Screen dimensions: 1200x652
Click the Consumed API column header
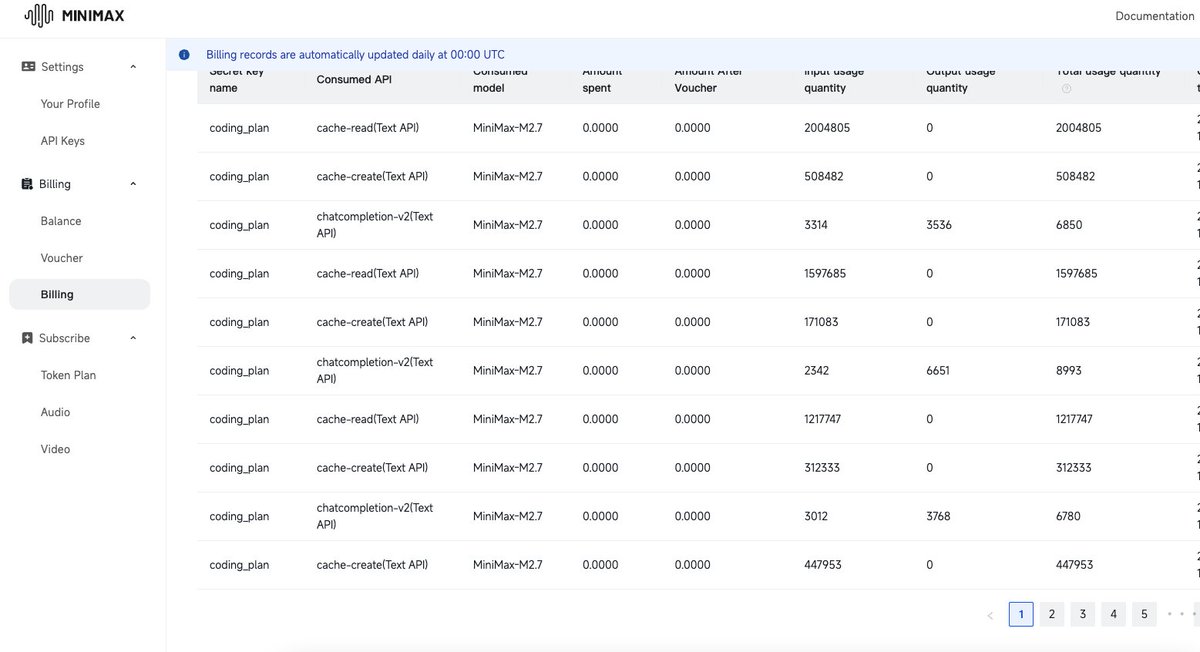354,79
